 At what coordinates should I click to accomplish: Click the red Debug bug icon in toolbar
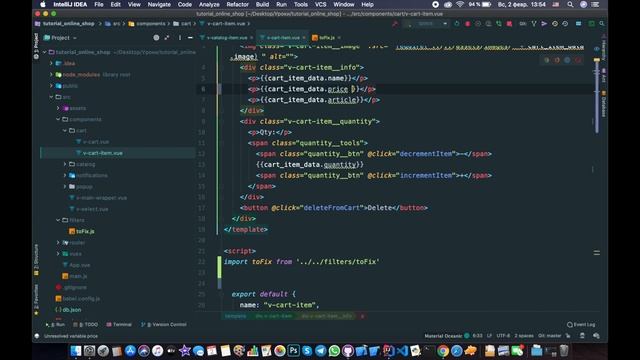pyautogui.click(x=467, y=24)
